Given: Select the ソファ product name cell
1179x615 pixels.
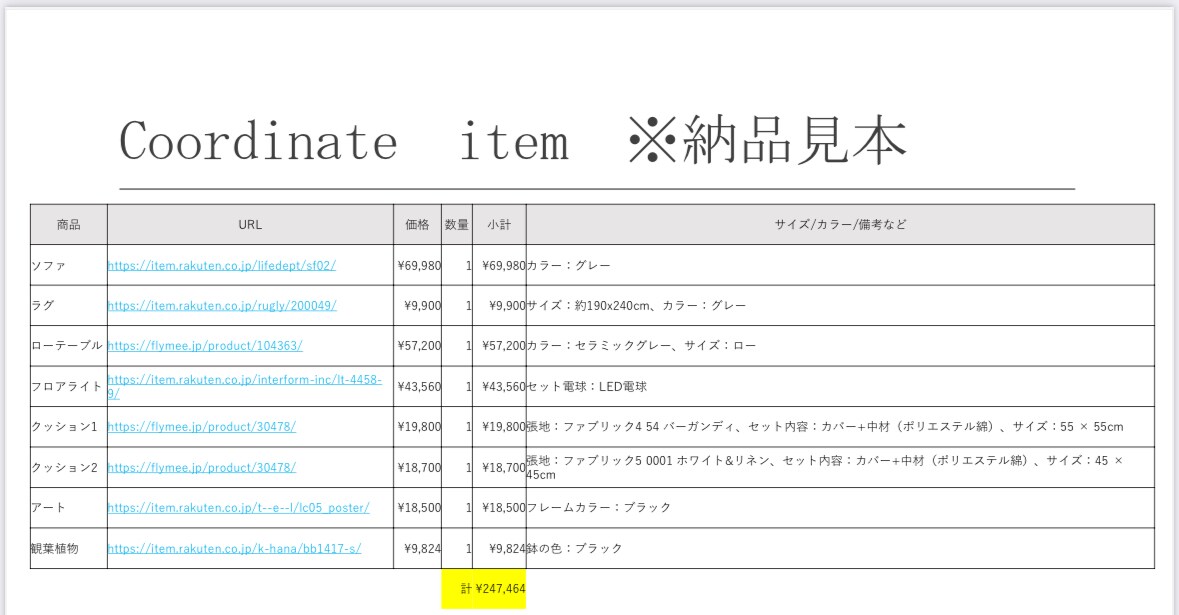Looking at the screenshot, I should (x=68, y=265).
